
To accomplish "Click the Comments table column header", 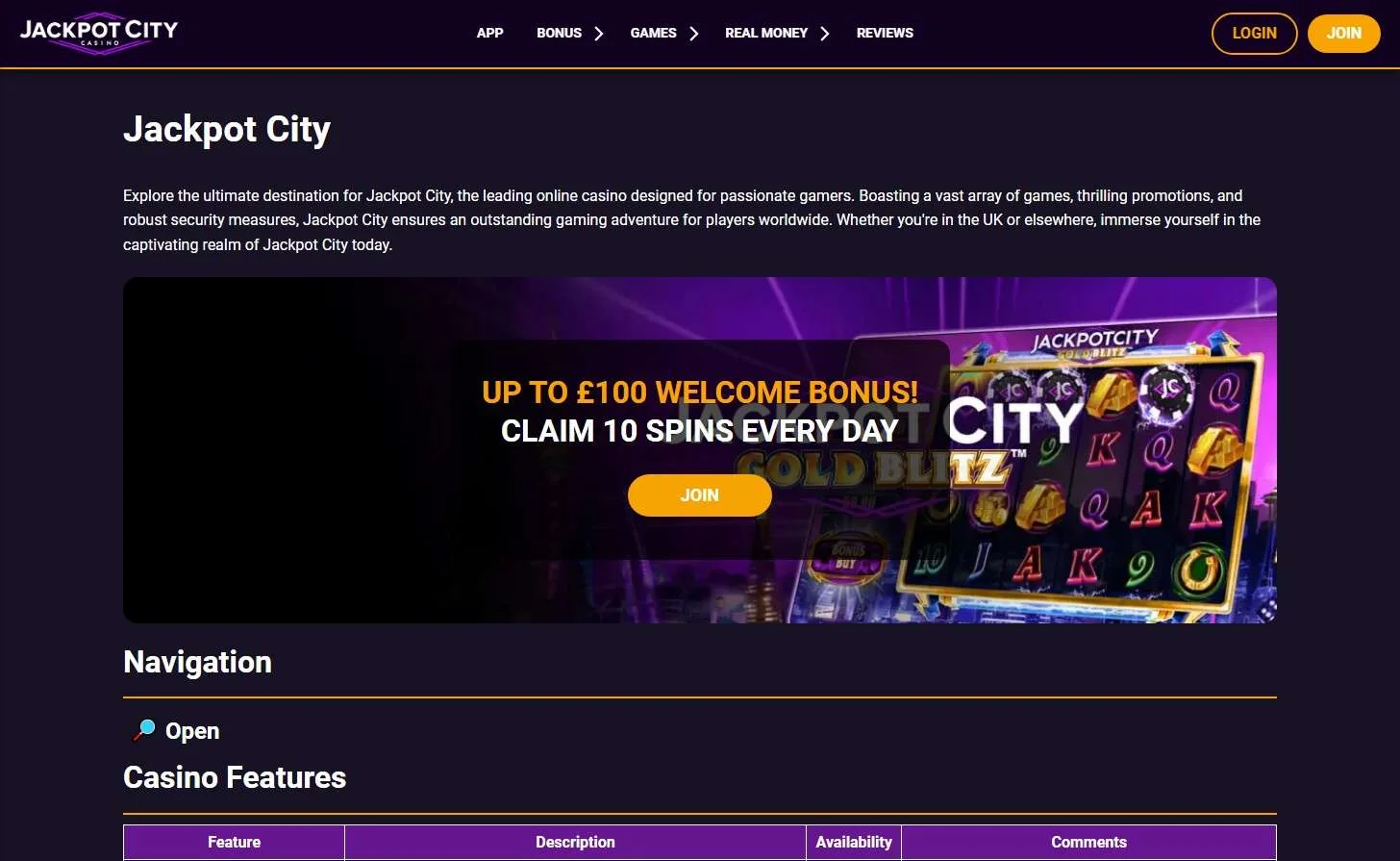I will (x=1088, y=842).
